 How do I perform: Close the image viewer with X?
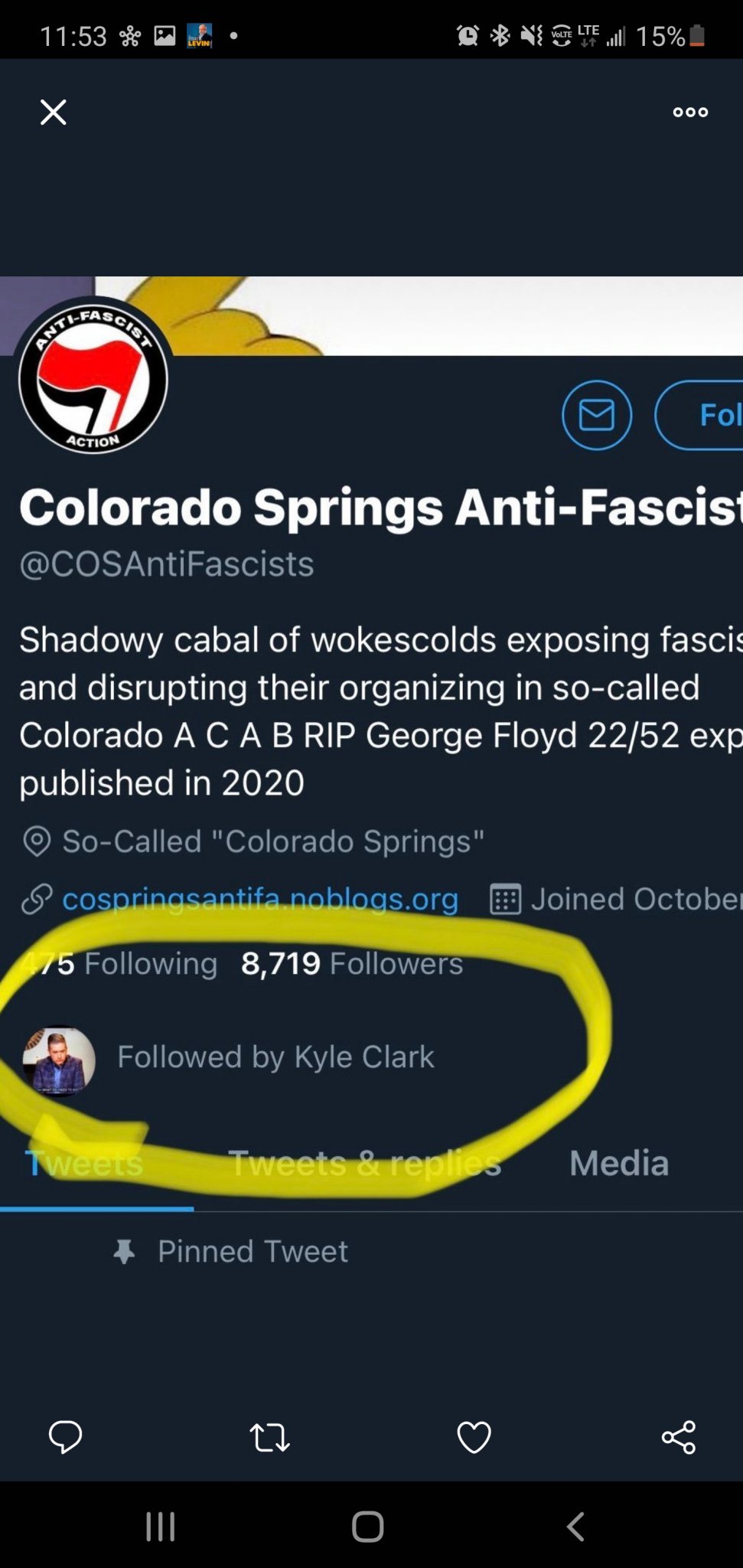click(x=53, y=113)
